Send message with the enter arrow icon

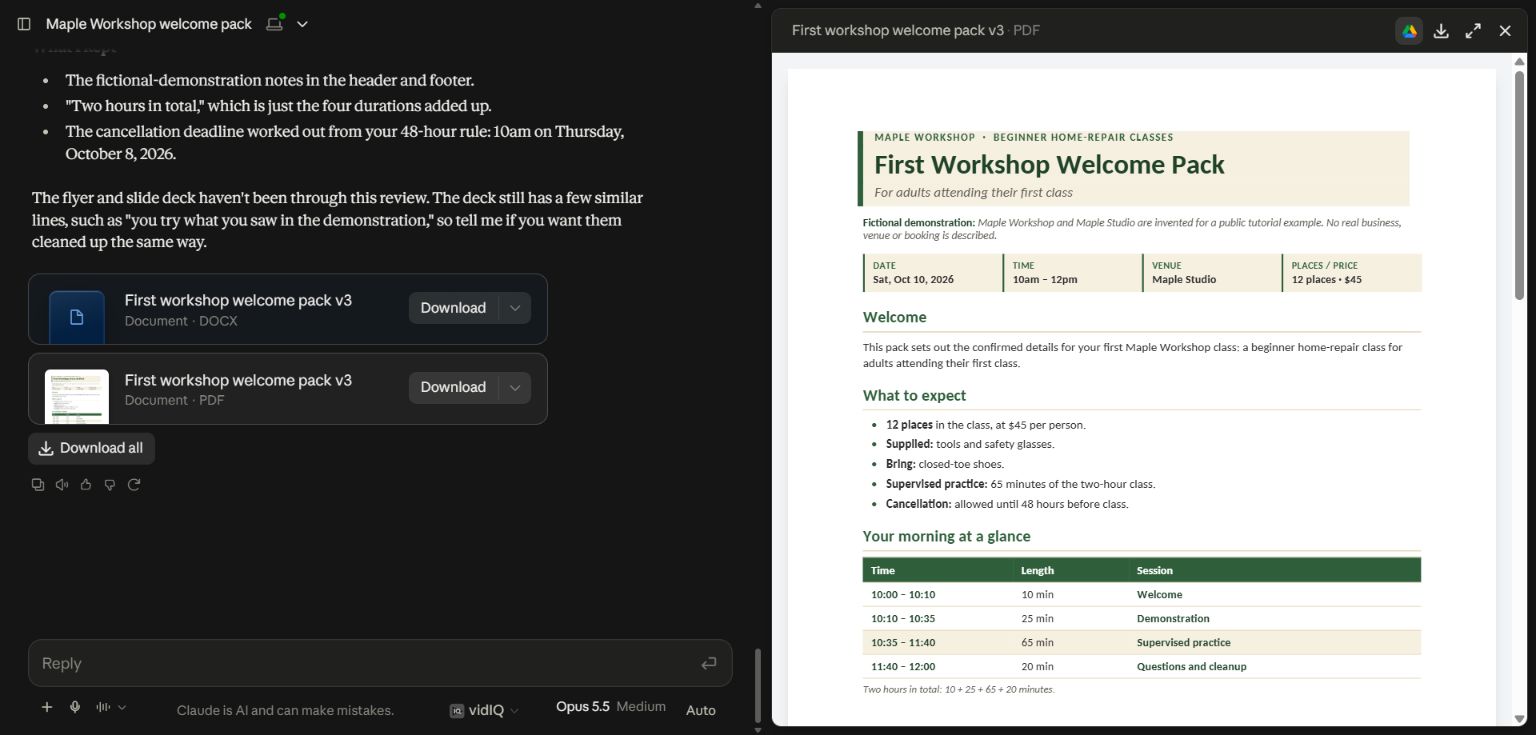[709, 663]
